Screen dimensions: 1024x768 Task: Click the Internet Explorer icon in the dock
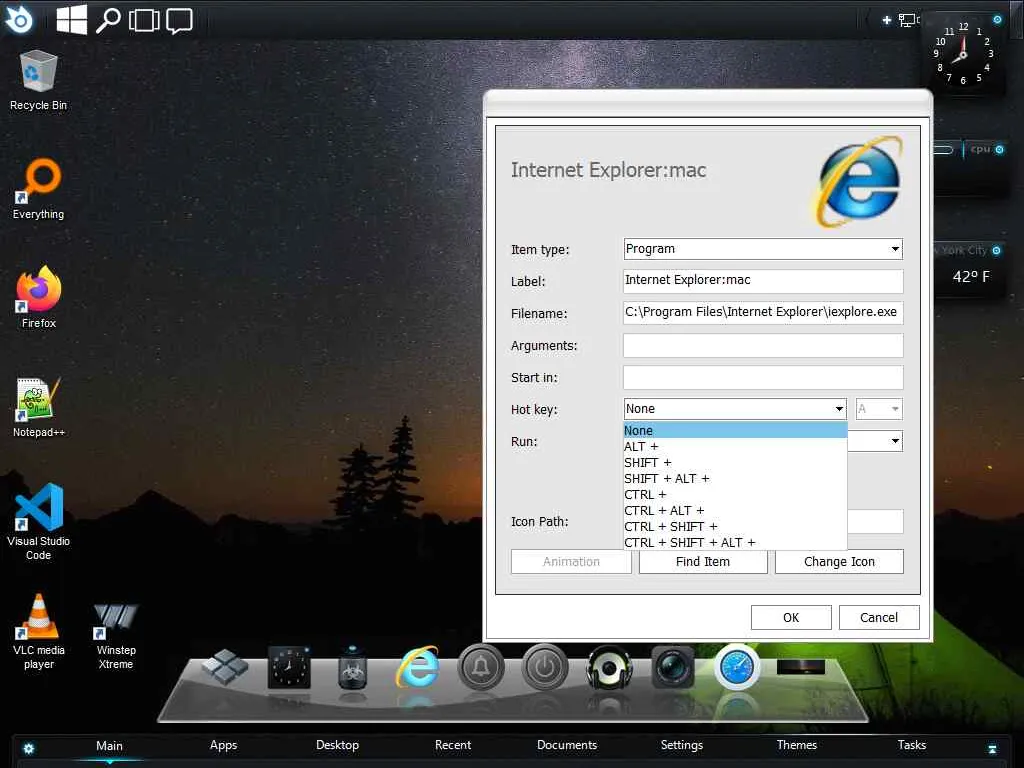tap(417, 667)
